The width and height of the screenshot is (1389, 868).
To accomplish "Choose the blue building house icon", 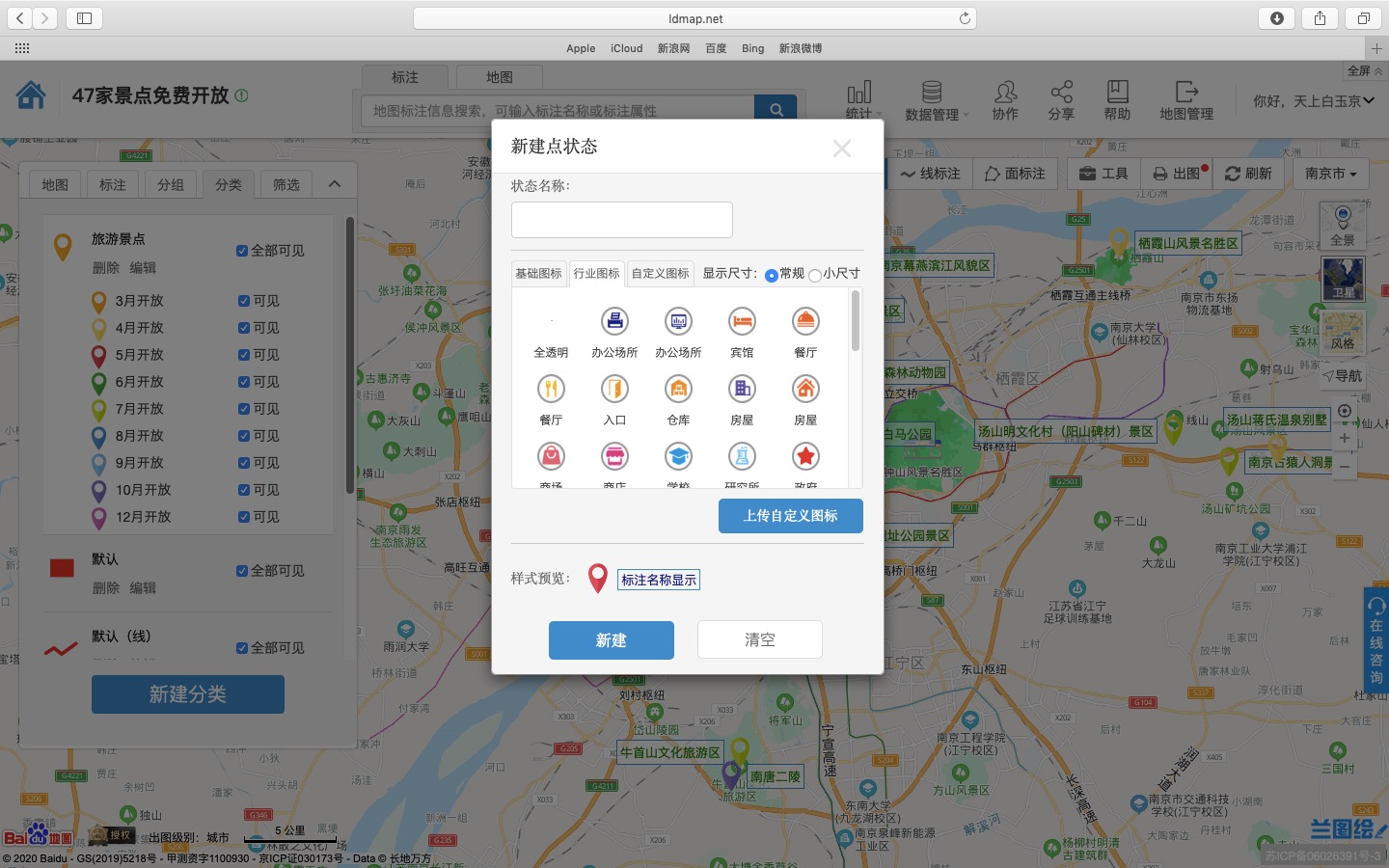I will [742, 389].
